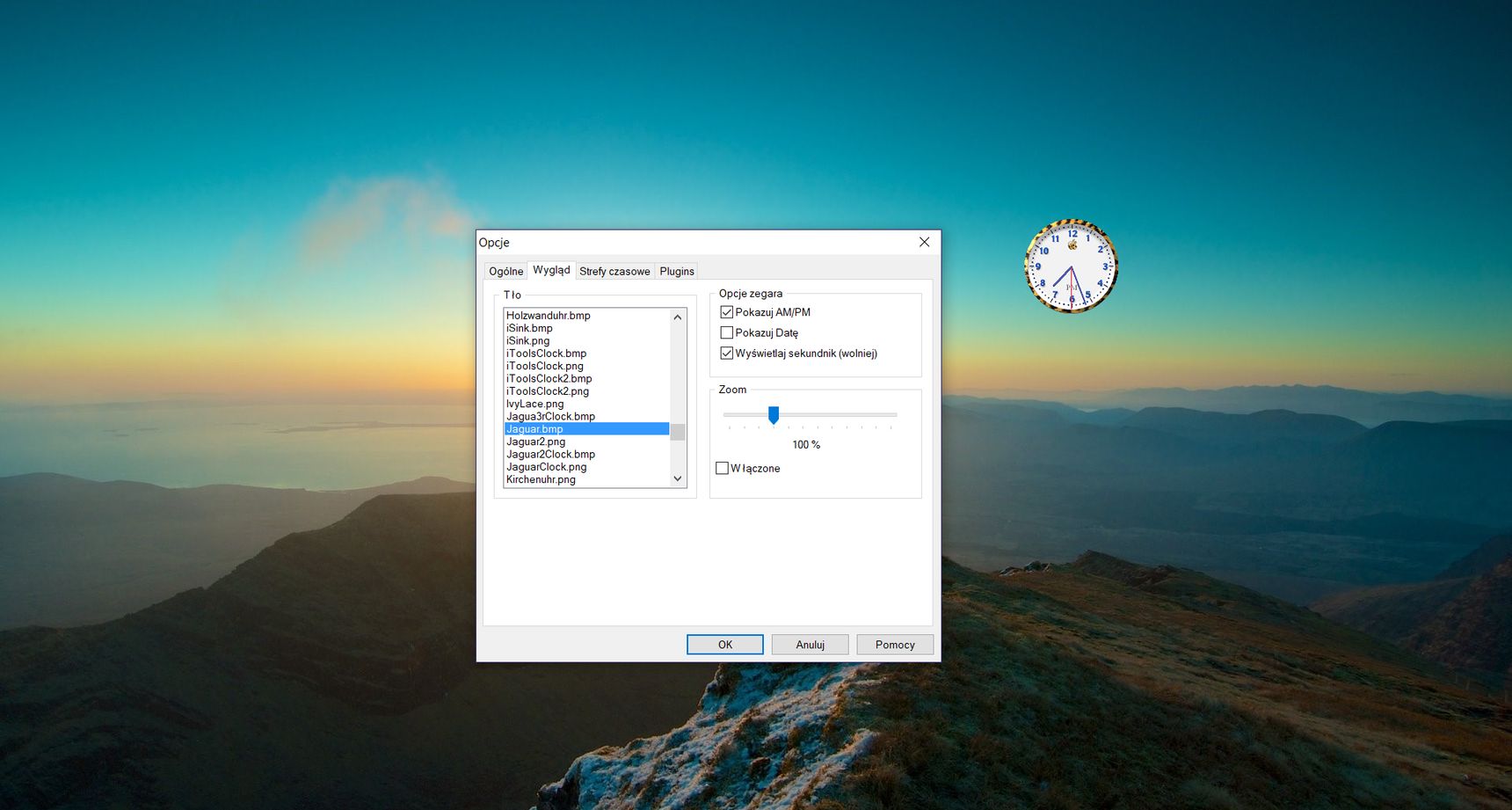
Task: Confirm with the OK button
Action: point(725,645)
